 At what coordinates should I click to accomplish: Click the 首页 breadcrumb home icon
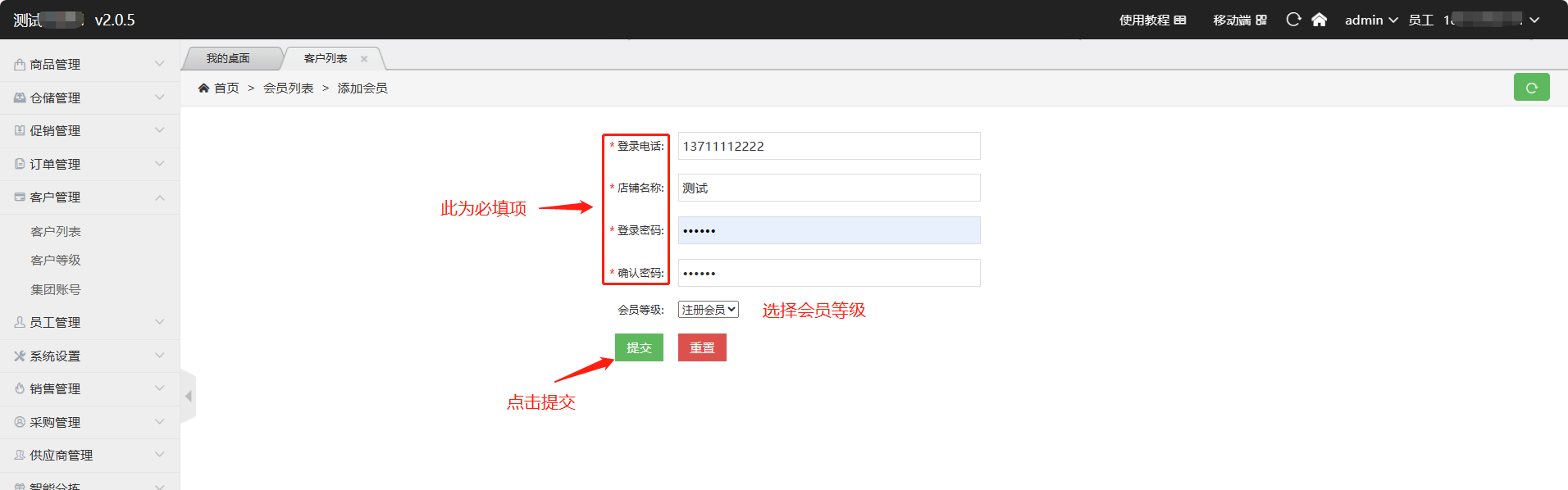[x=203, y=88]
